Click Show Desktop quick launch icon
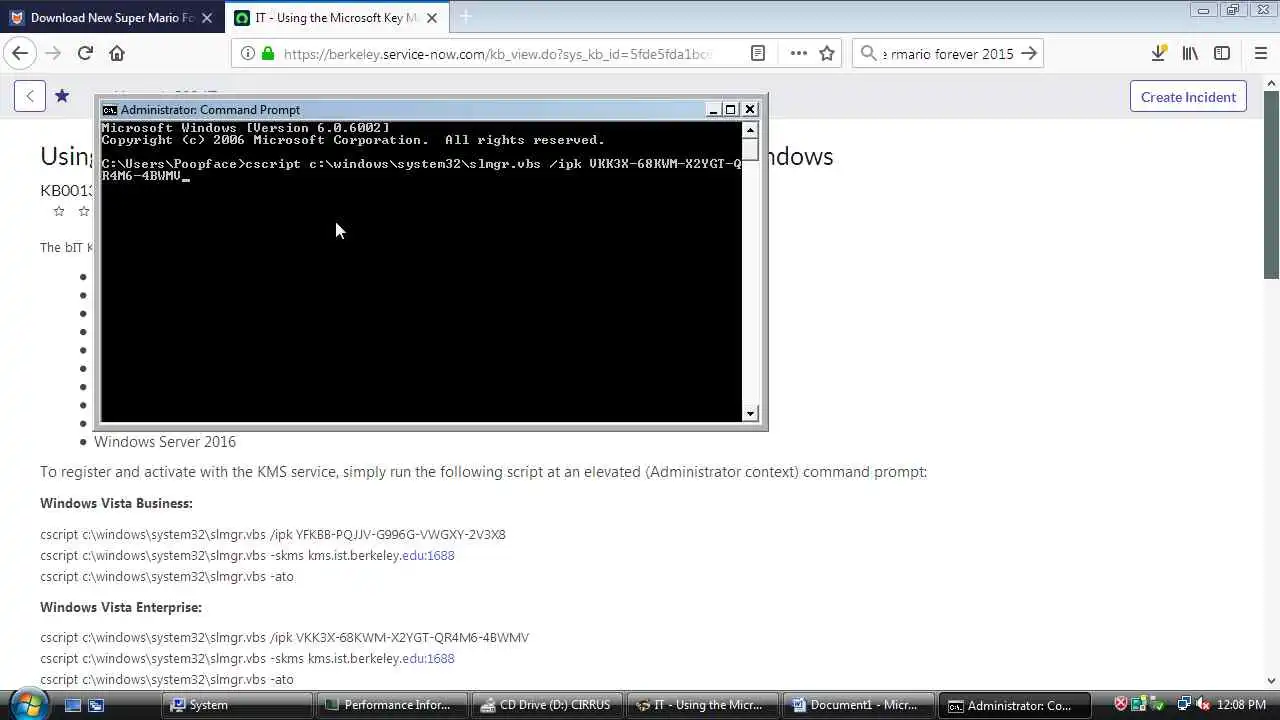The width and height of the screenshot is (1280, 720). (72, 705)
